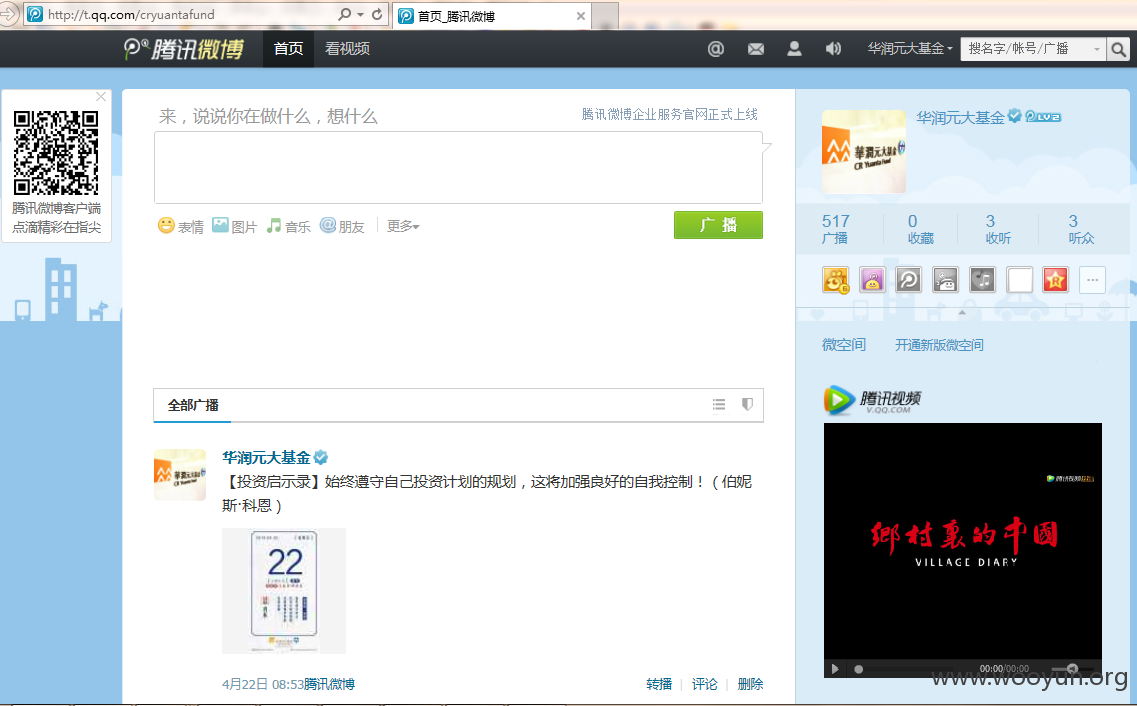Viewport: 1137px width, 706px height.
Task: Click 转播 on the post
Action: pyautogui.click(x=658, y=684)
